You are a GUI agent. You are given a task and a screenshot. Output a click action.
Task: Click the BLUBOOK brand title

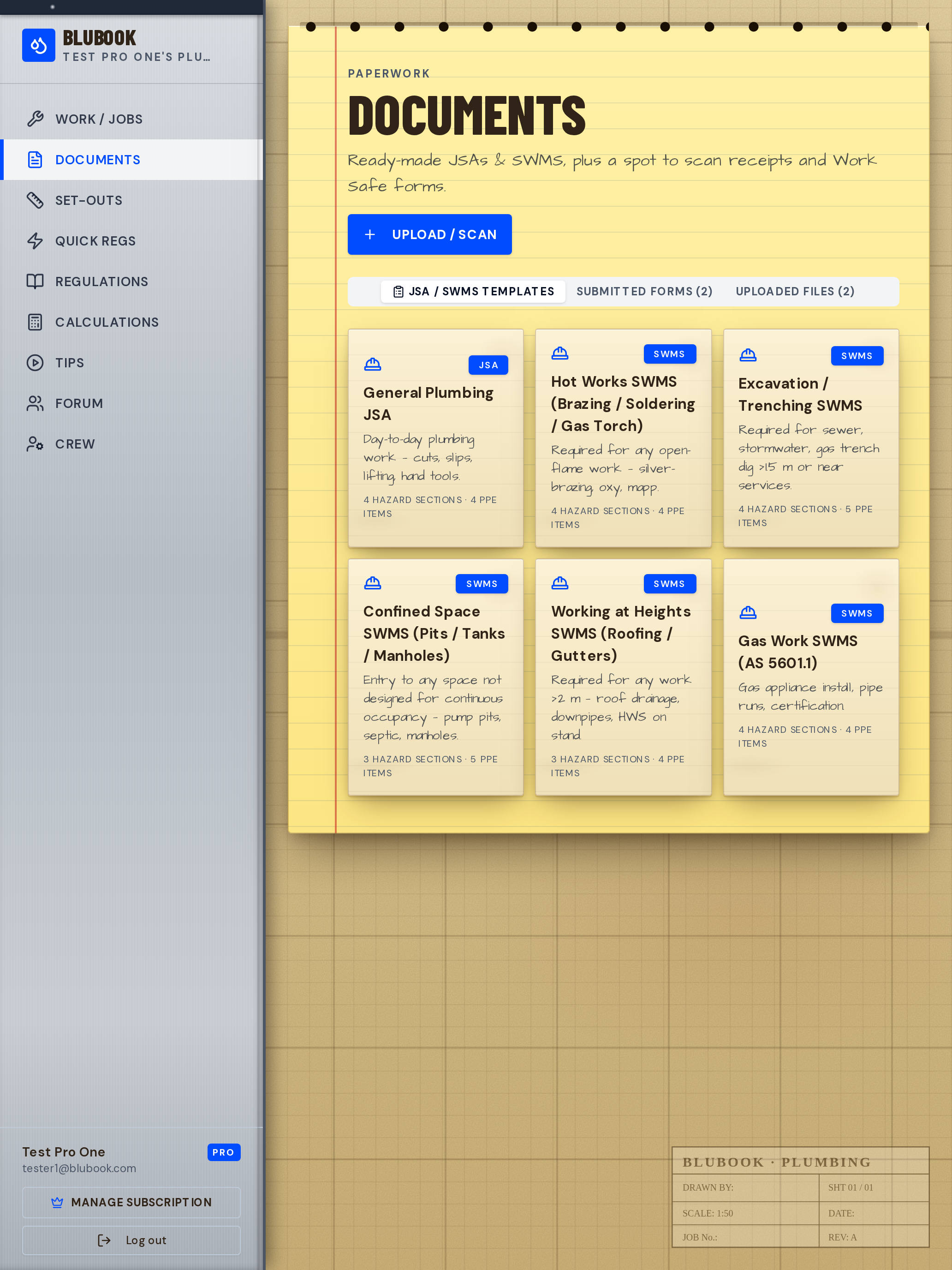pyautogui.click(x=99, y=38)
